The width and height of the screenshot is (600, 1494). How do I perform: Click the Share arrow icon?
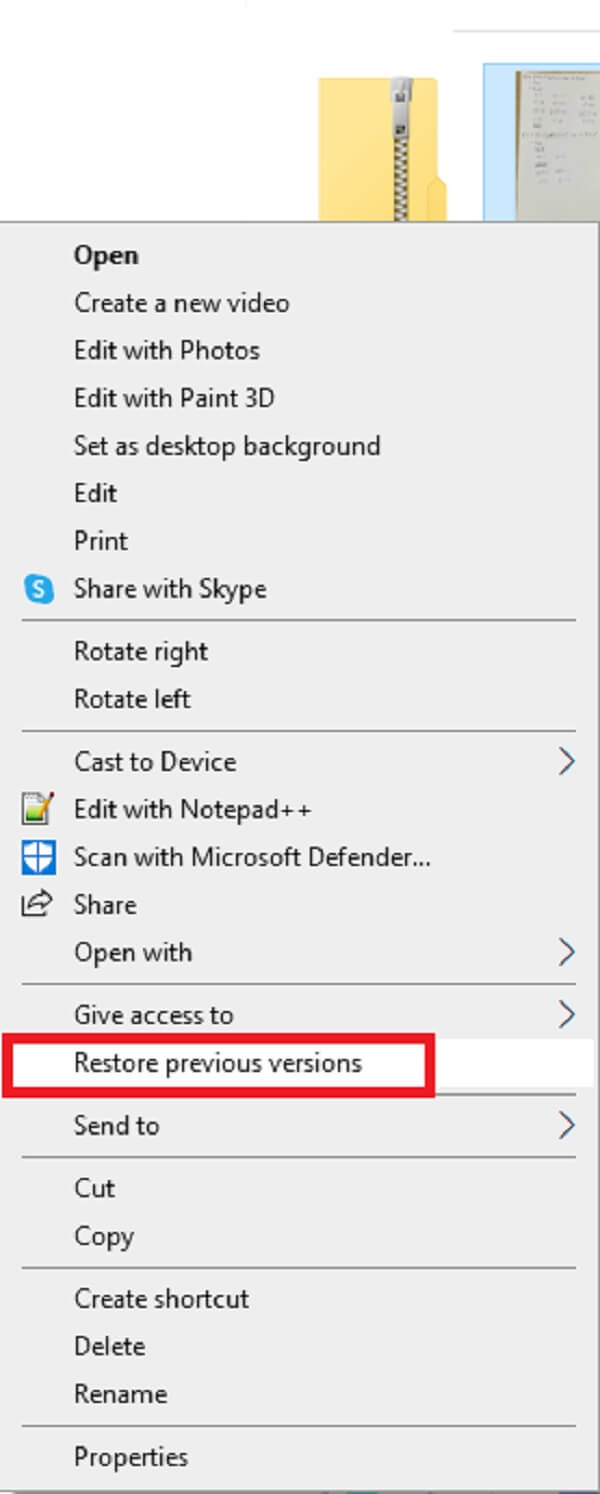click(37, 905)
